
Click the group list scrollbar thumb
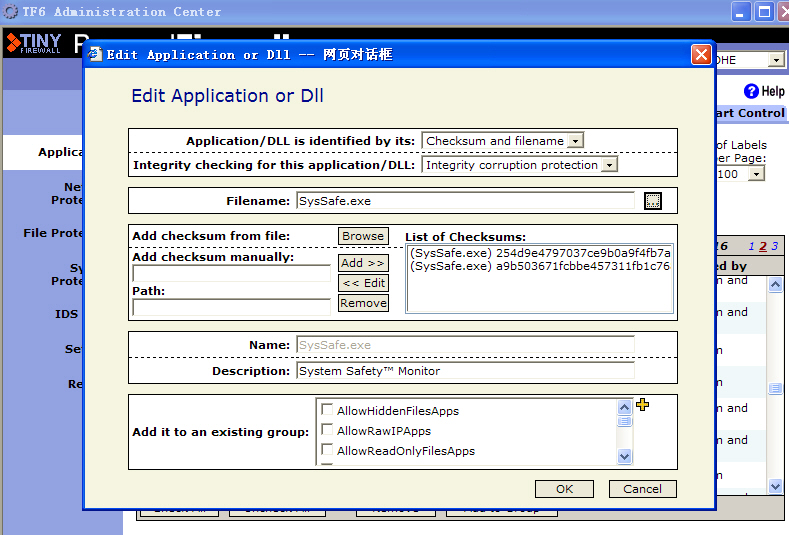[624, 421]
